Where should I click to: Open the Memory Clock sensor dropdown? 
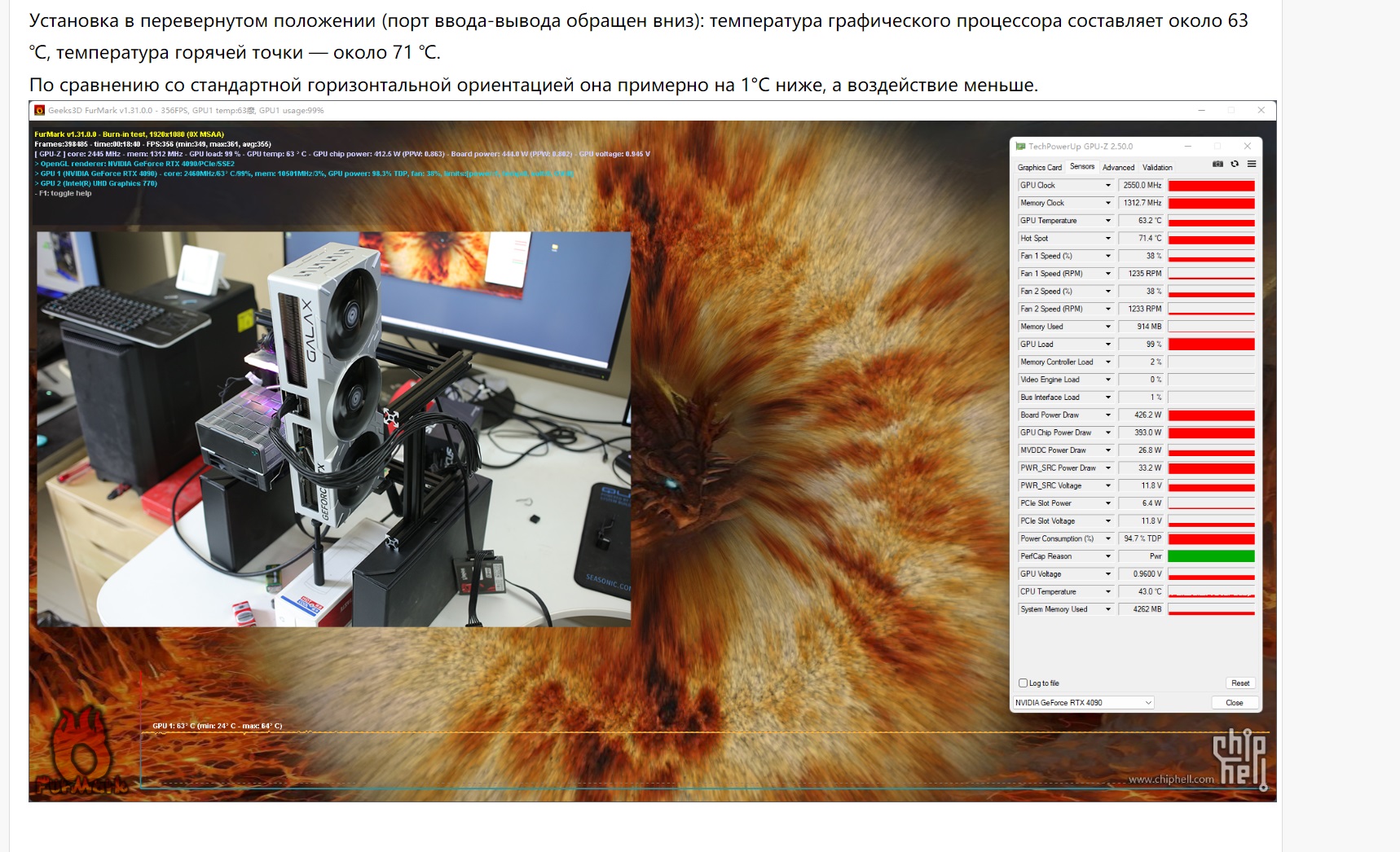(x=1108, y=204)
